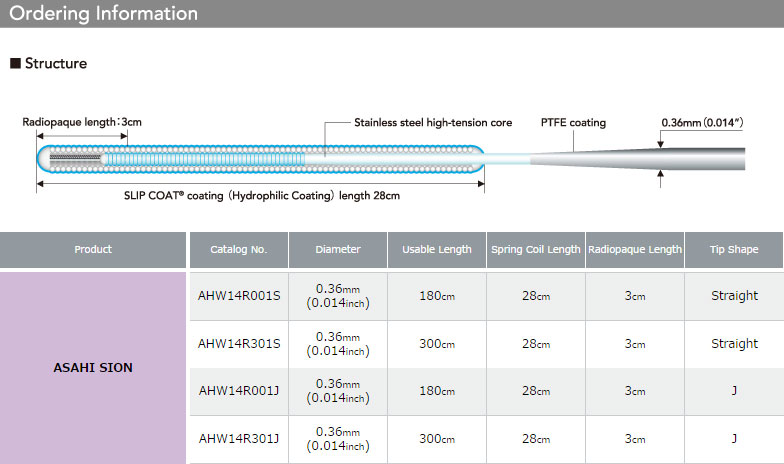The height and width of the screenshot is (464, 784).
Task: Click the Usable Length column header
Action: [436, 250]
